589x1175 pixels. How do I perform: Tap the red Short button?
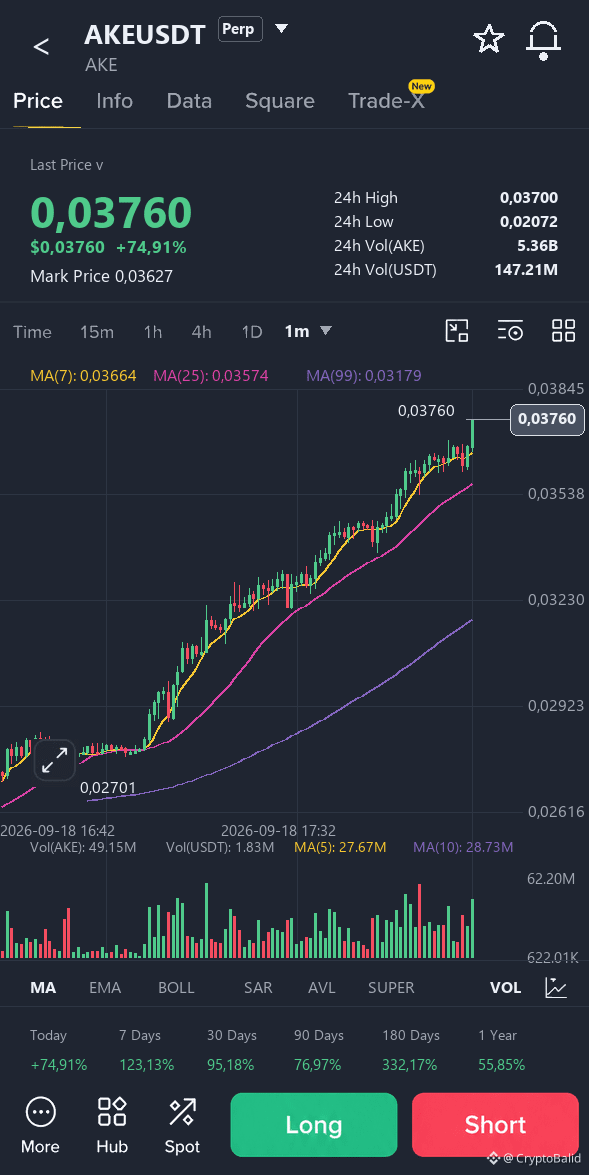(x=495, y=1125)
